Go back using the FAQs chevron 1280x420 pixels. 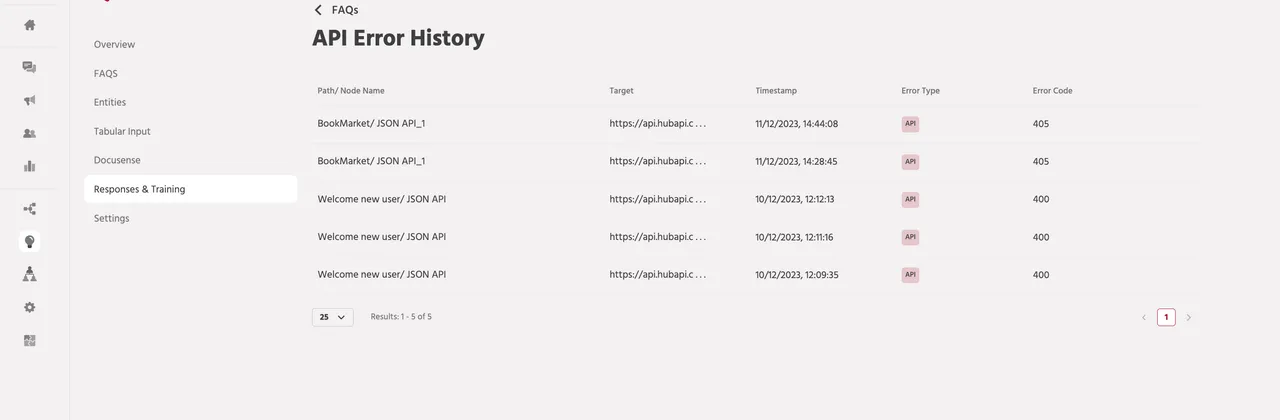point(318,10)
